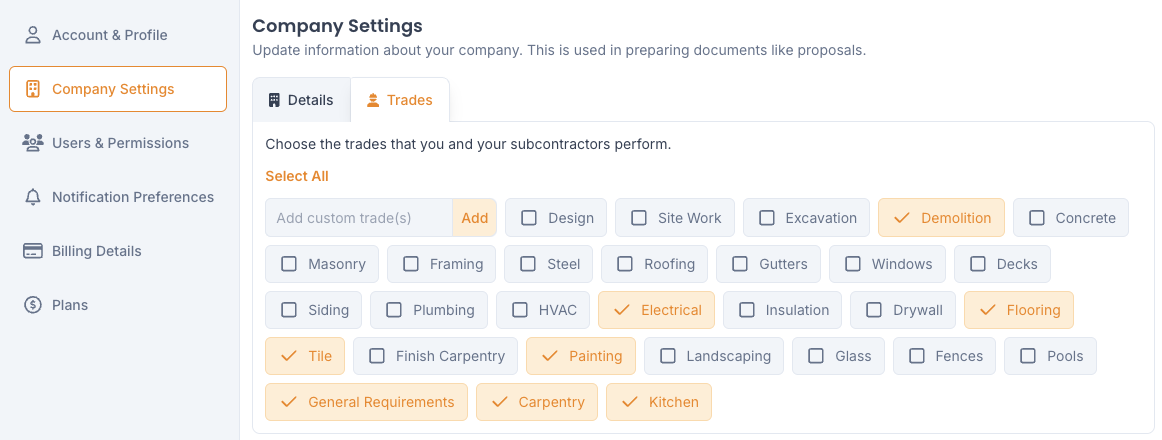
Task: Click the Users & Permissions group icon
Action: pyautogui.click(x=33, y=143)
